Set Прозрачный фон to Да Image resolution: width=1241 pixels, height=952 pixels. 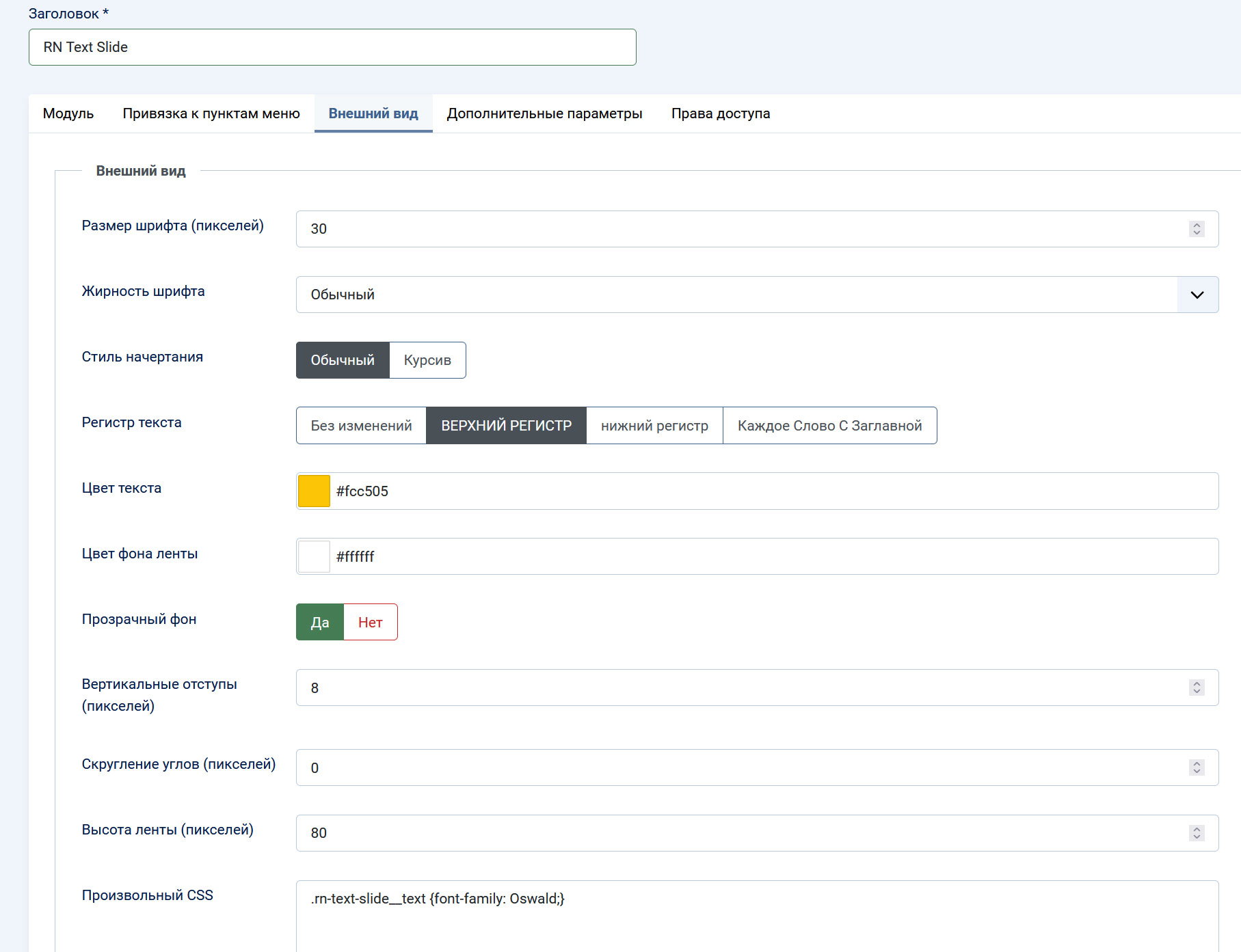(x=320, y=622)
